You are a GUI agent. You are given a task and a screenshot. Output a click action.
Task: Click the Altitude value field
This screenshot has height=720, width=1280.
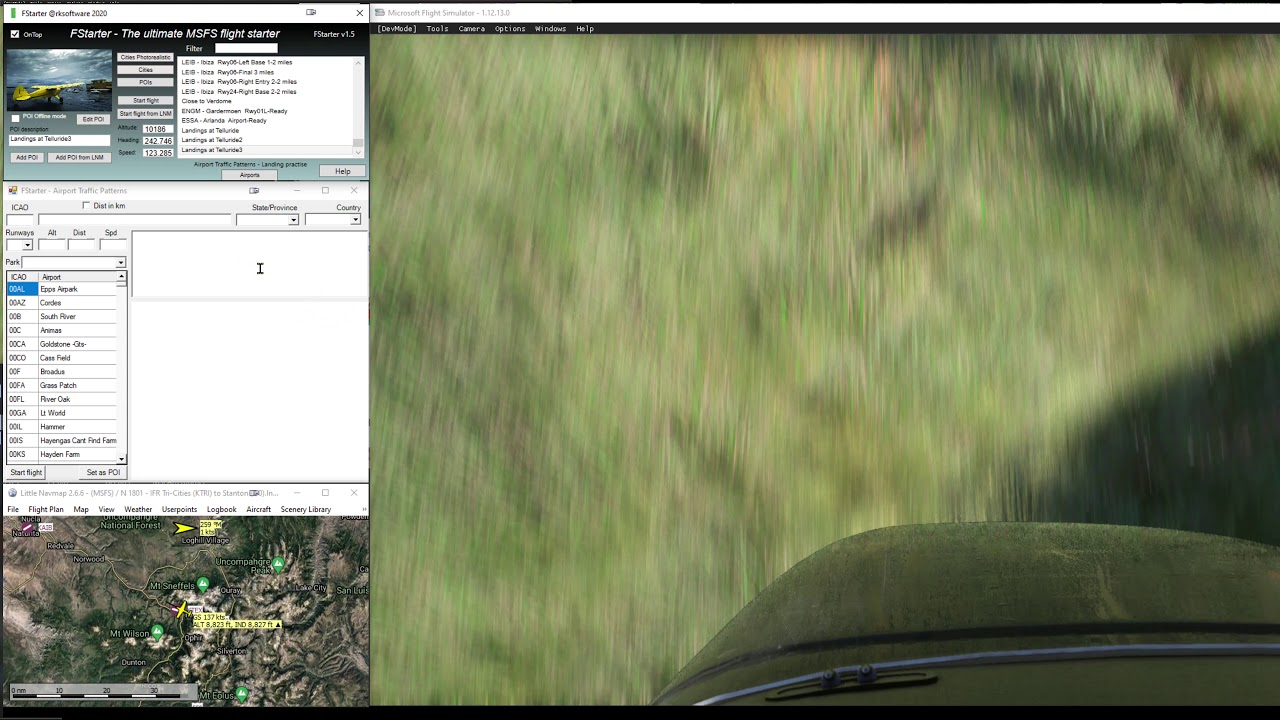click(x=157, y=129)
